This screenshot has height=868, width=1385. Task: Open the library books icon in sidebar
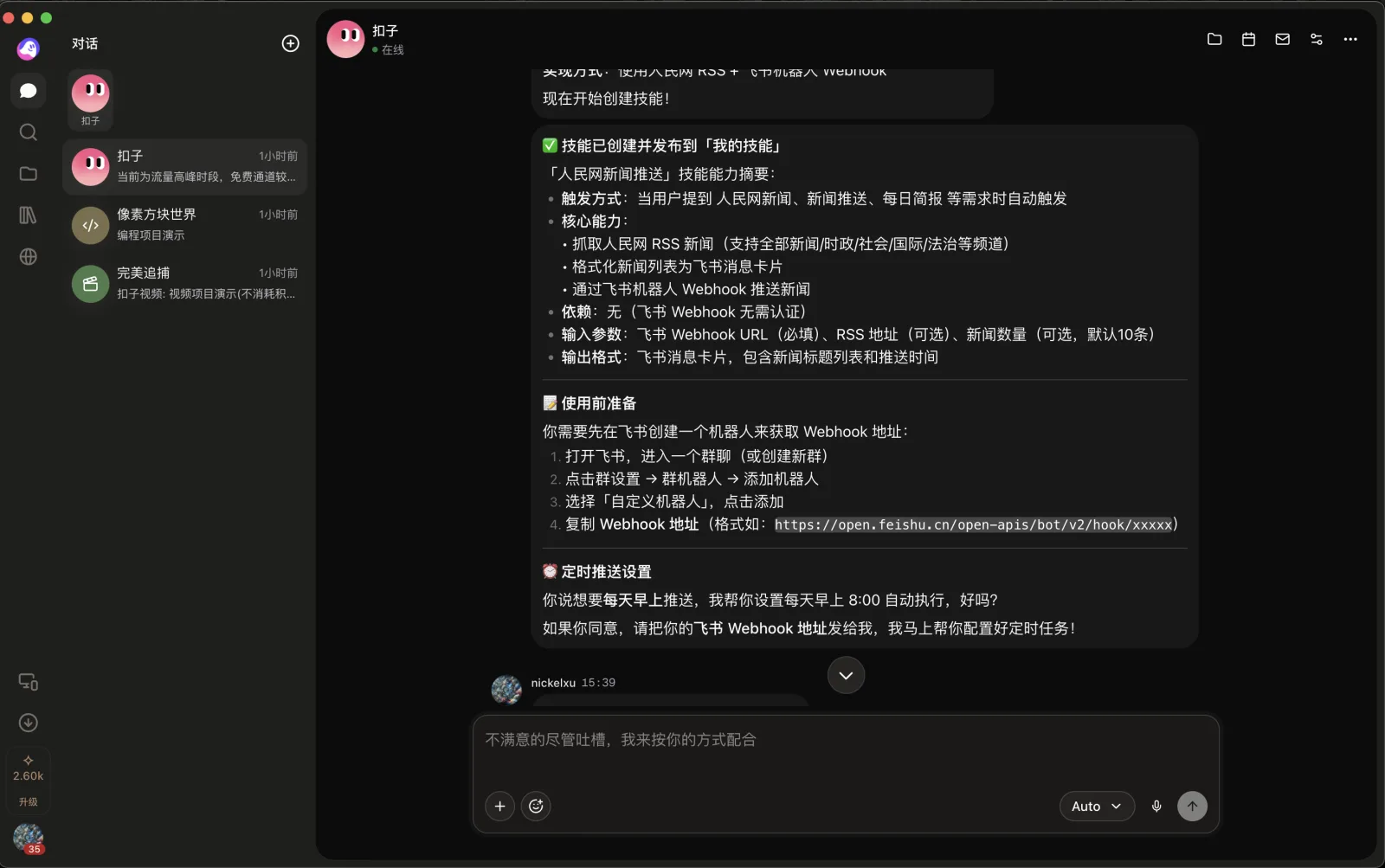point(28,215)
